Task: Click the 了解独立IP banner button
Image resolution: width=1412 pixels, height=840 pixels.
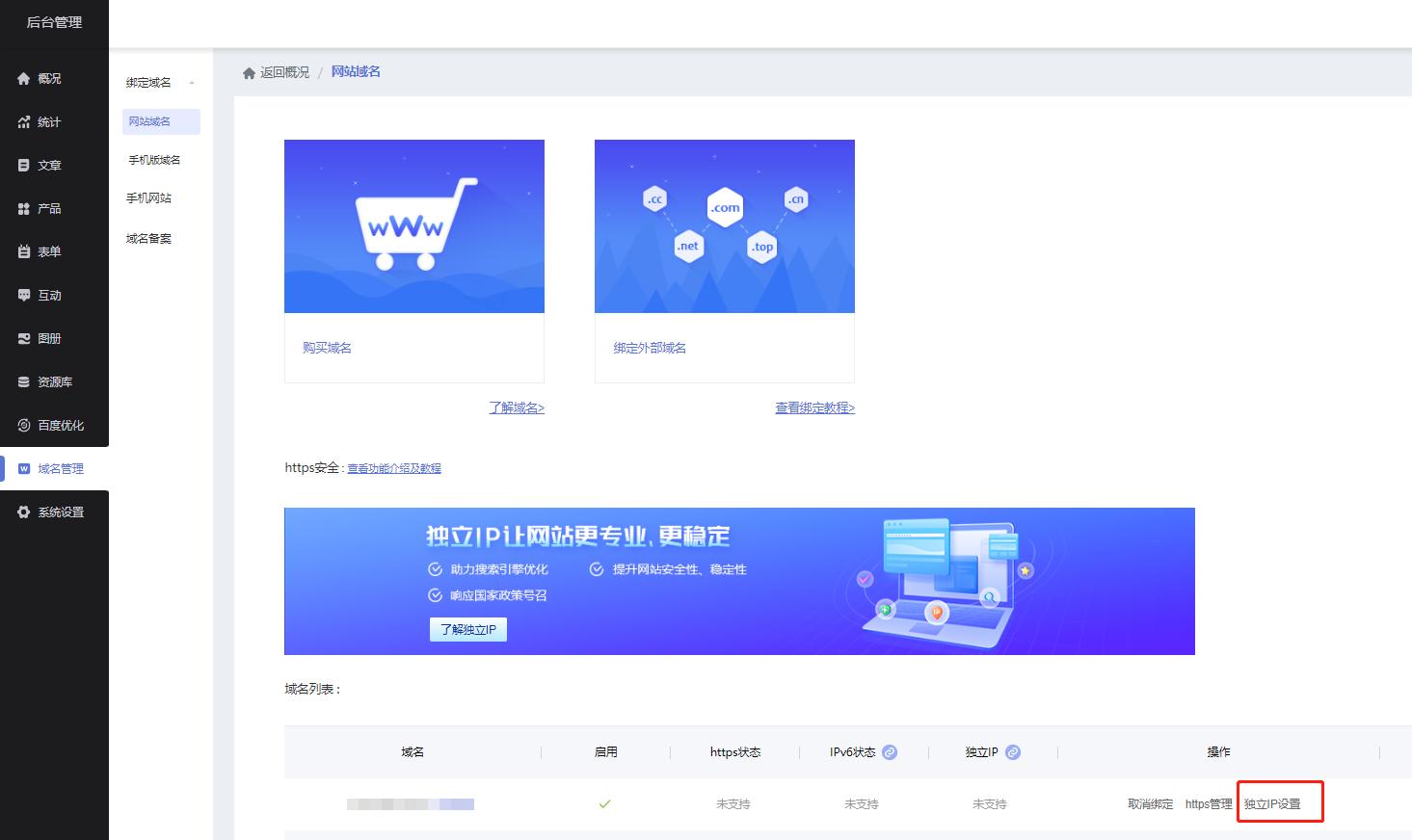Action: [468, 629]
